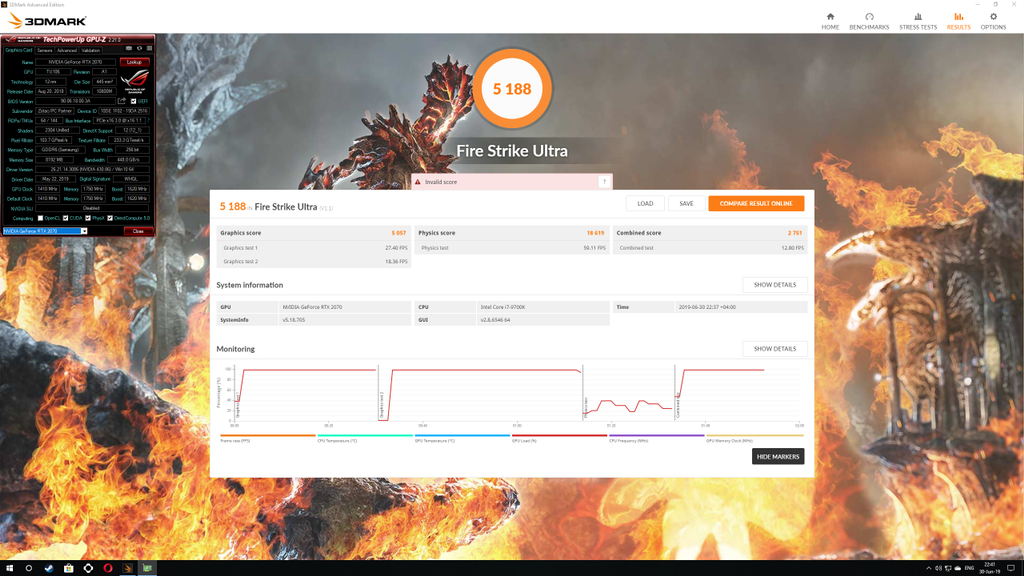
Task: Open Steam from the taskbar
Action: click(x=48, y=568)
